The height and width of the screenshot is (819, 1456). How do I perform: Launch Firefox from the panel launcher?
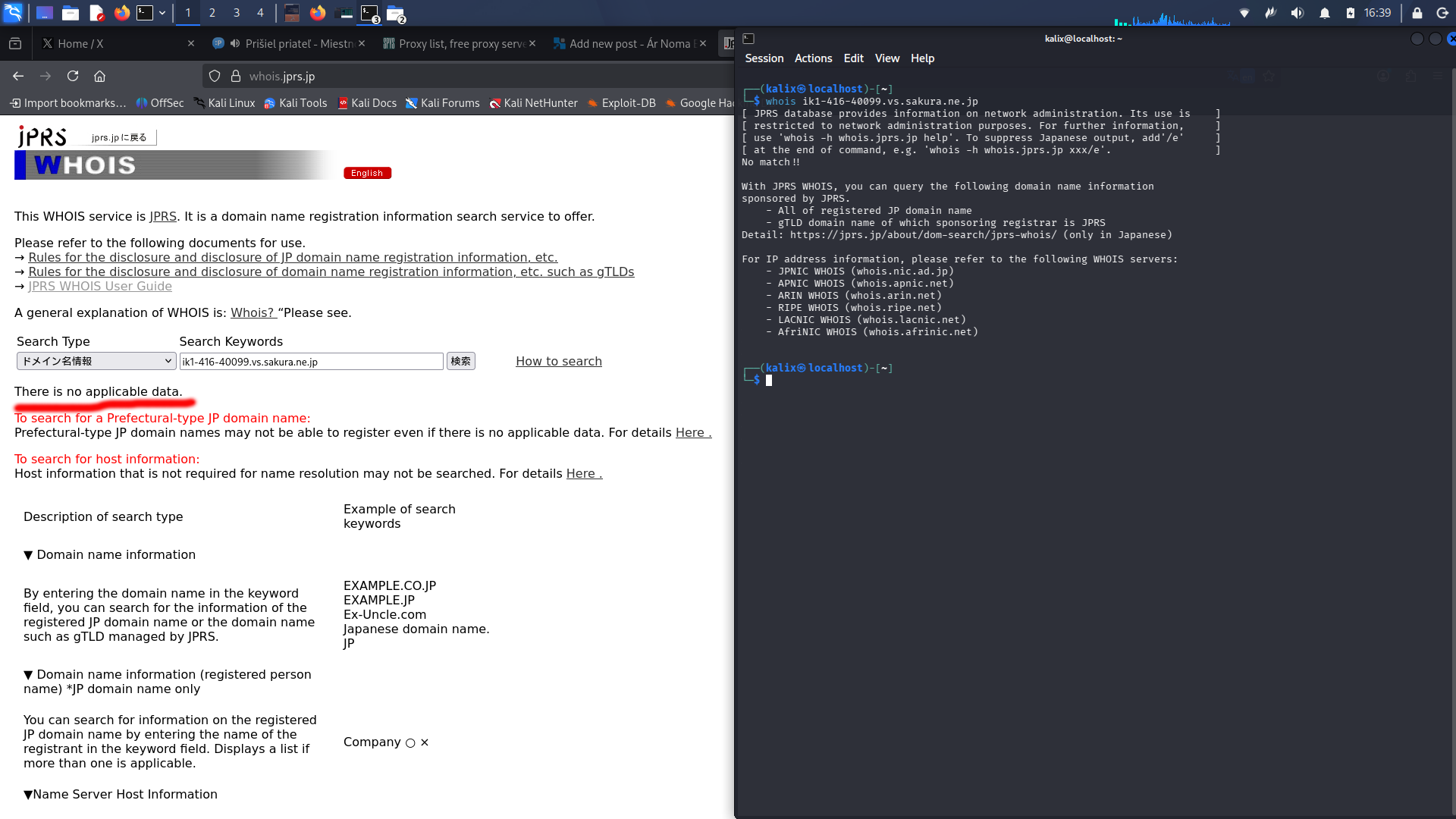(121, 13)
